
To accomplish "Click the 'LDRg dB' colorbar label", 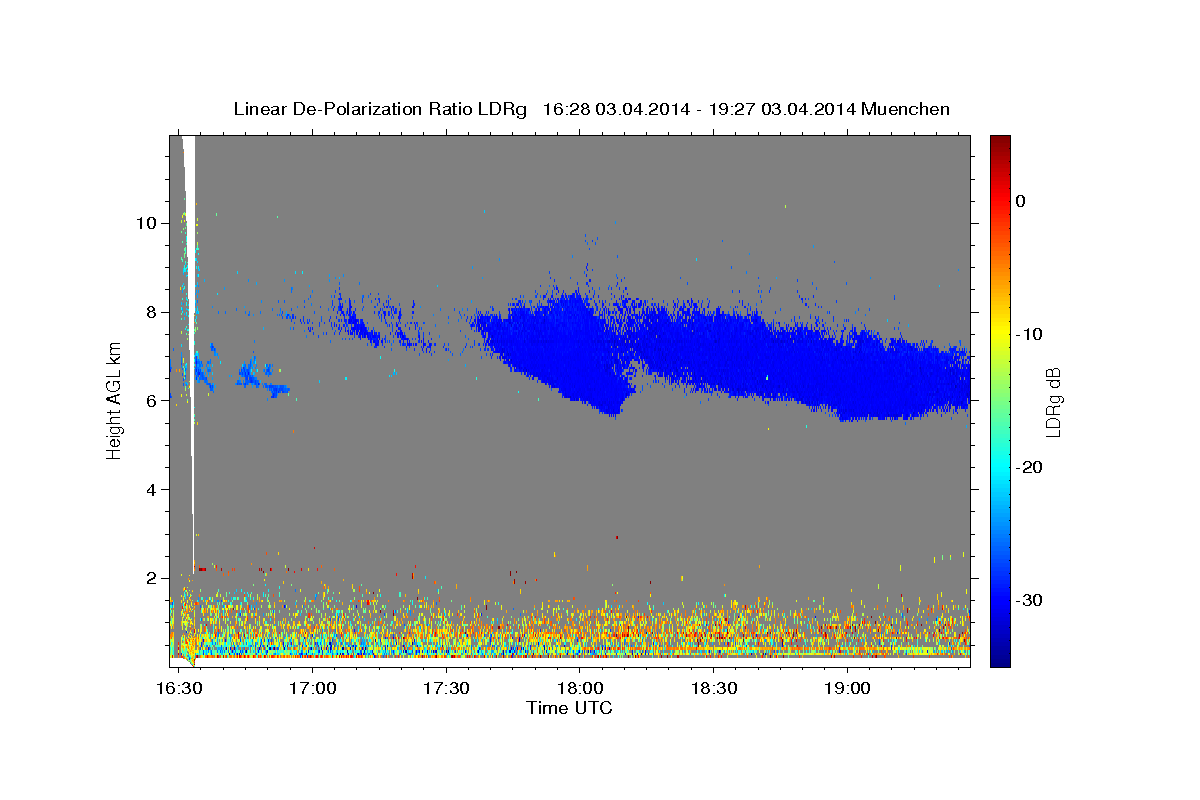I will [1052, 401].
